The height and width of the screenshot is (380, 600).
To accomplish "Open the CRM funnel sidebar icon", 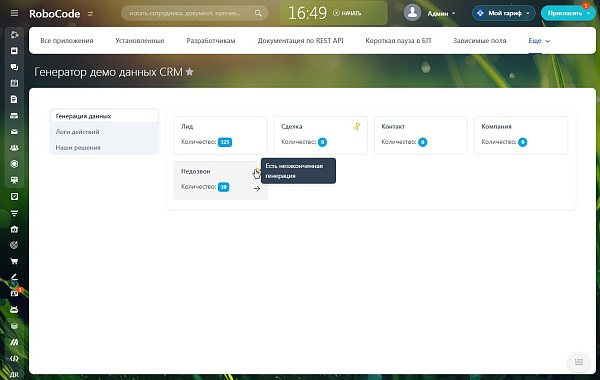I will (x=14, y=213).
